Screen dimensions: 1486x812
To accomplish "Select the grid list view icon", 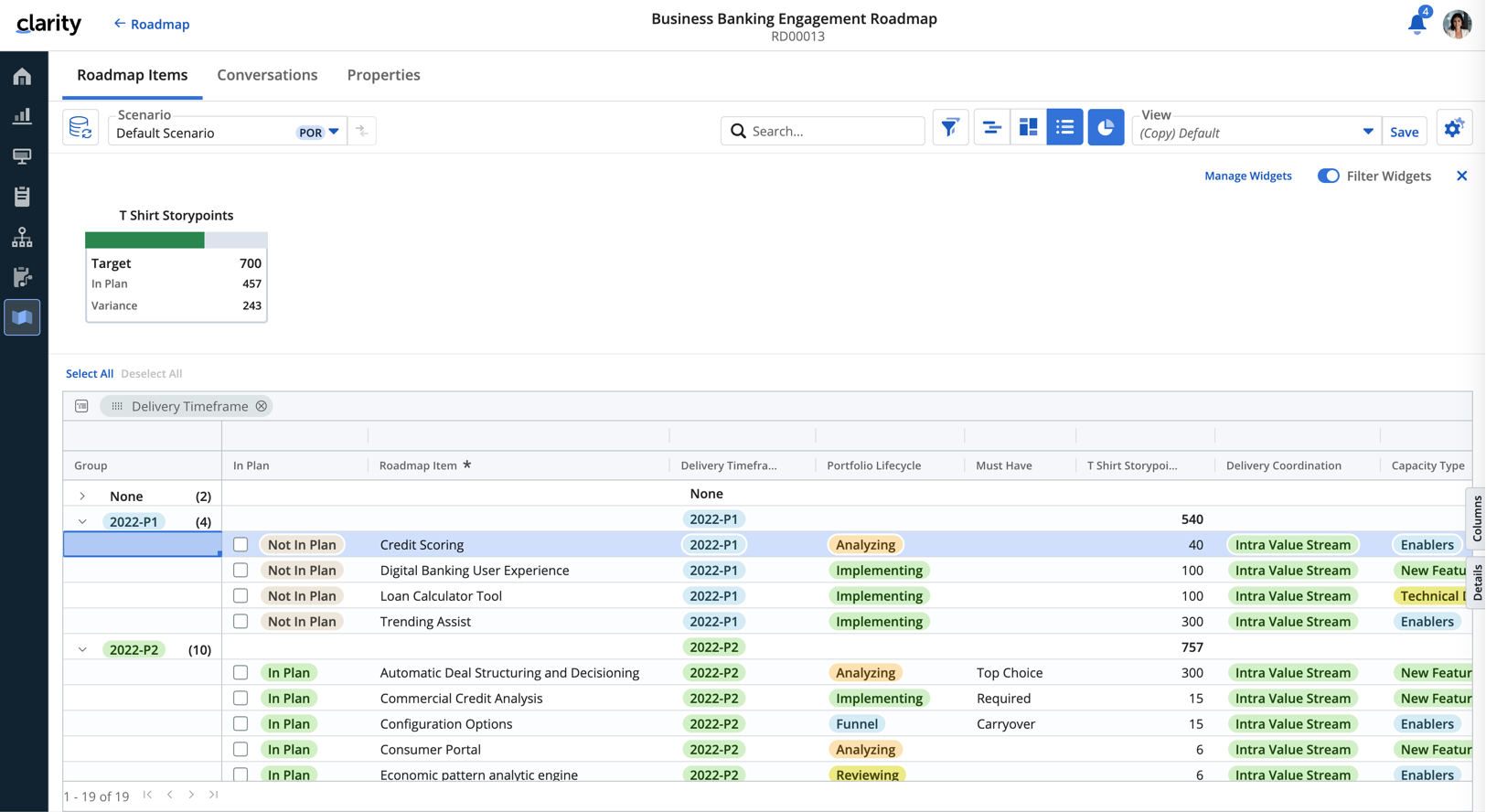I will (x=1064, y=128).
